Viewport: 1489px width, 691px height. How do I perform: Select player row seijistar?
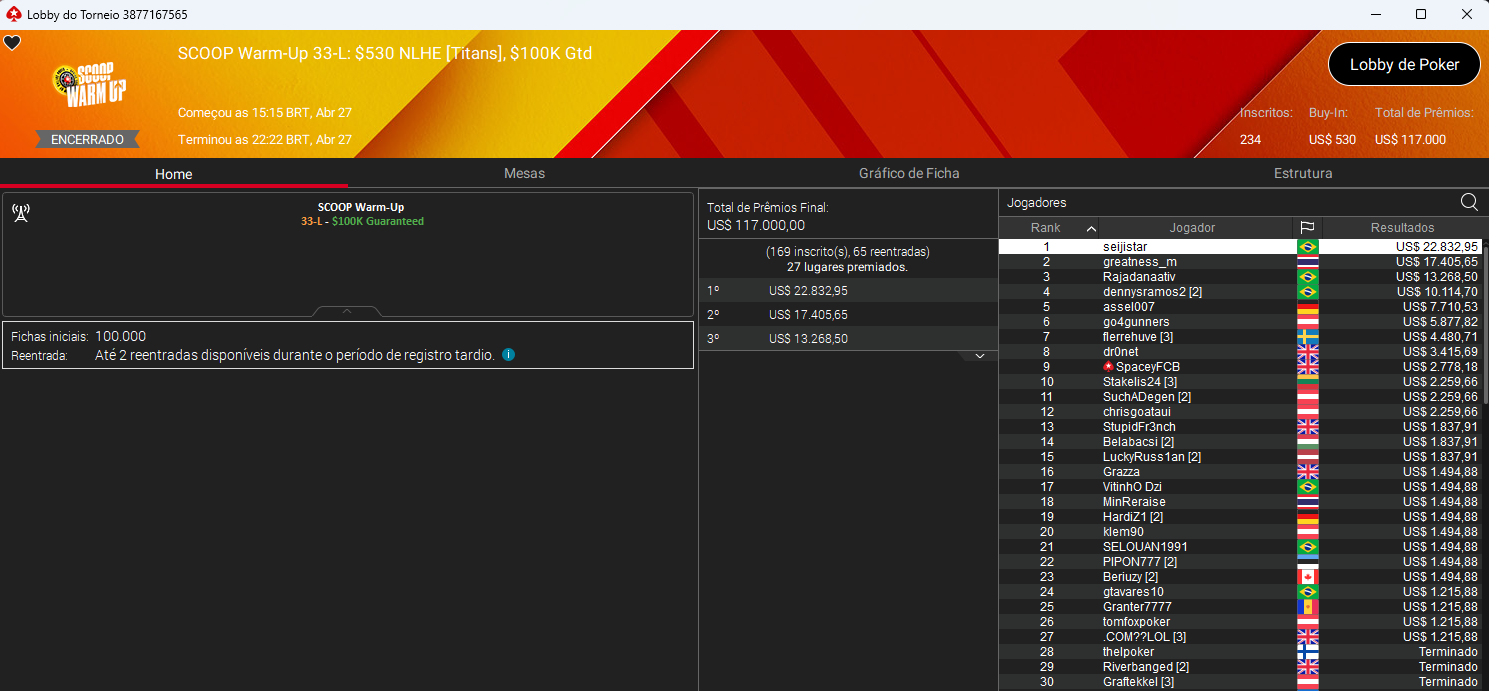pyautogui.click(x=1240, y=247)
